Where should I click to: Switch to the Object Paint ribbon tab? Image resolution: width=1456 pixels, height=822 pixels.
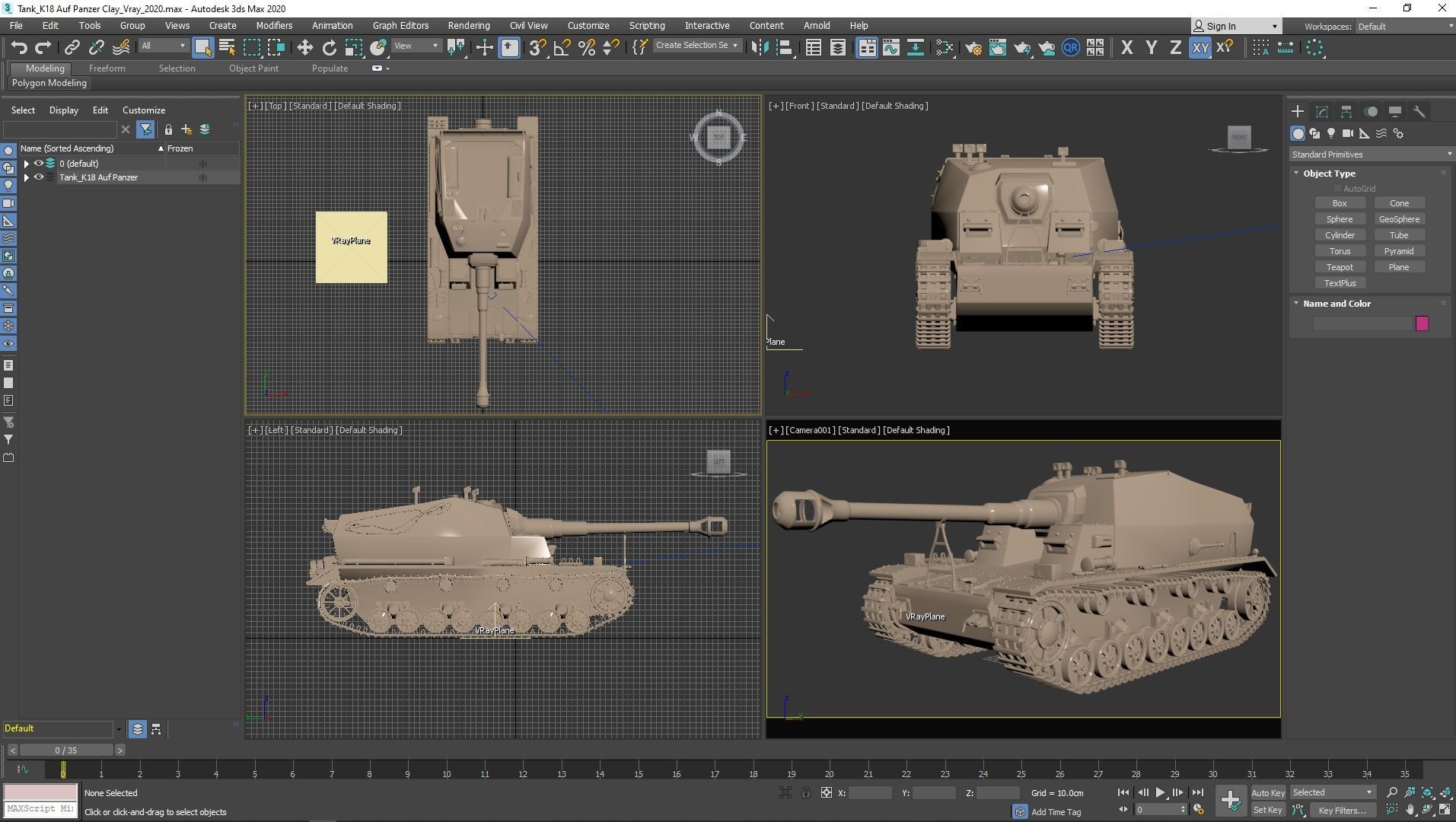pos(253,68)
